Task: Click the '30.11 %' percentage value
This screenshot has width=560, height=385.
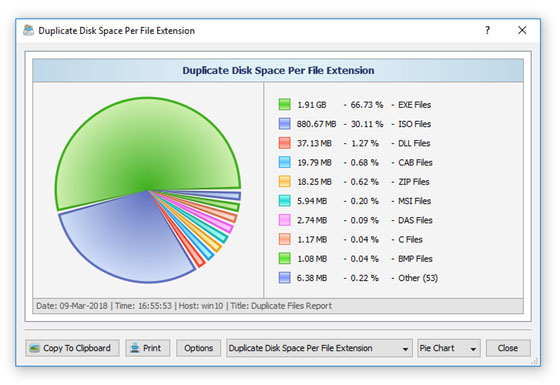Action: point(367,124)
